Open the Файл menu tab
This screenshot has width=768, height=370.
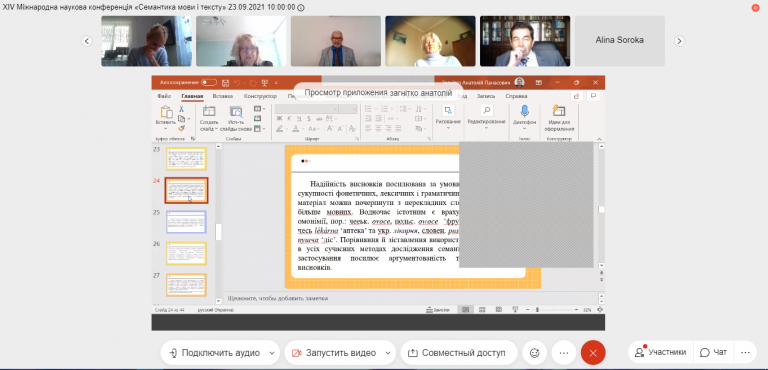(x=164, y=96)
